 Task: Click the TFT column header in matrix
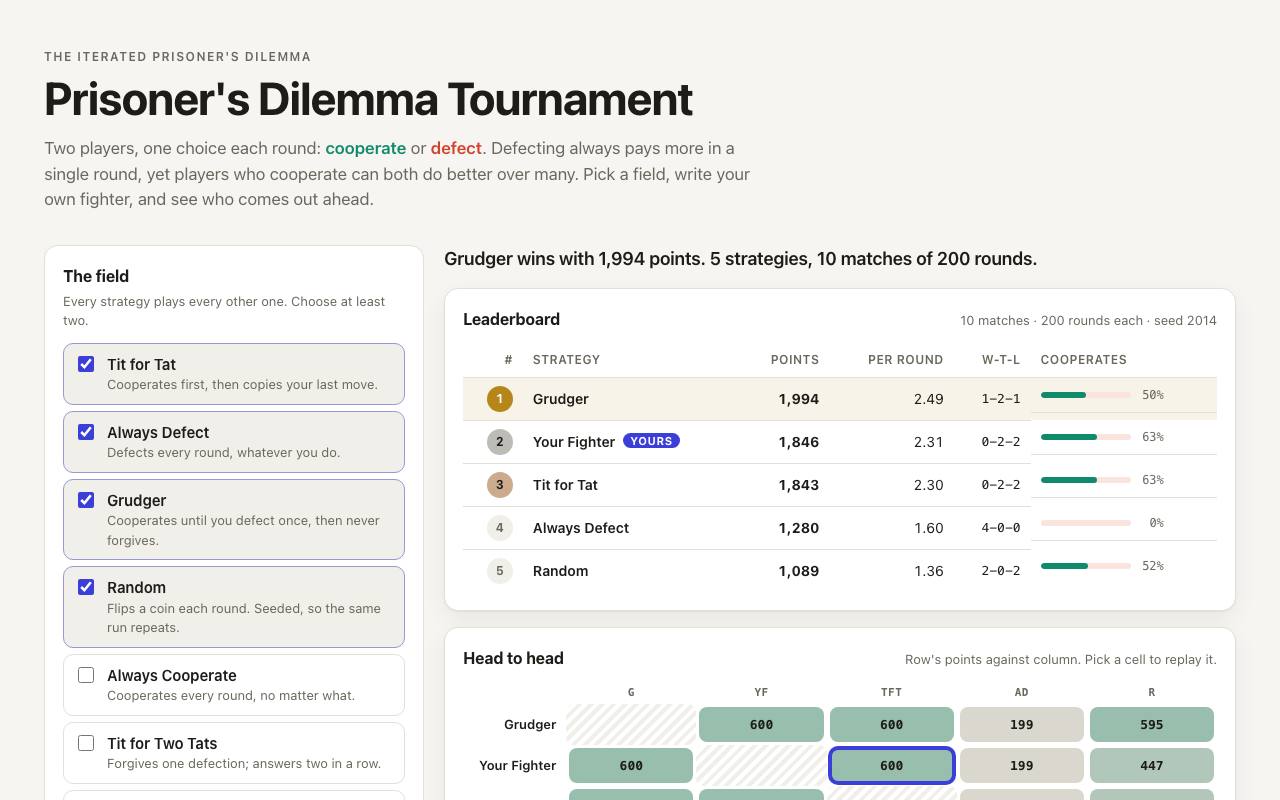point(891,692)
